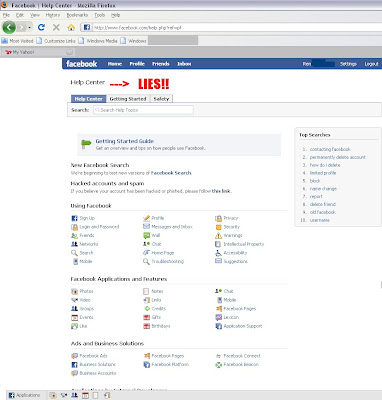382x400 pixels.
Task: Open Settings in the Facebook top bar
Action: pos(348,64)
